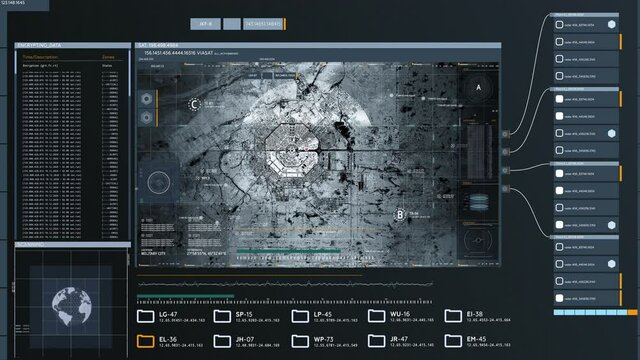Collapse the second node group header

coord(584,89)
